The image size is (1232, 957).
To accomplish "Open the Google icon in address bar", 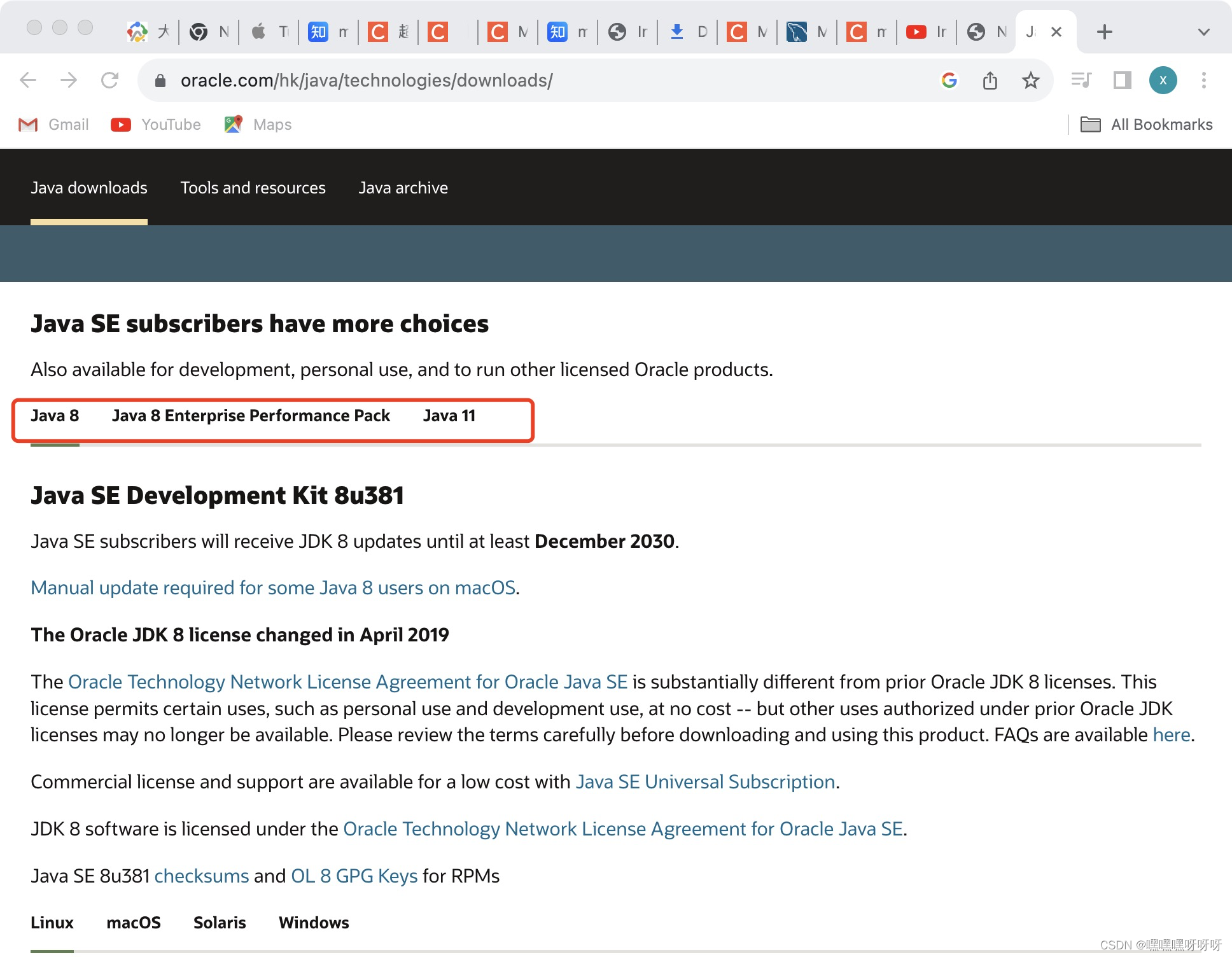I will coord(949,80).
